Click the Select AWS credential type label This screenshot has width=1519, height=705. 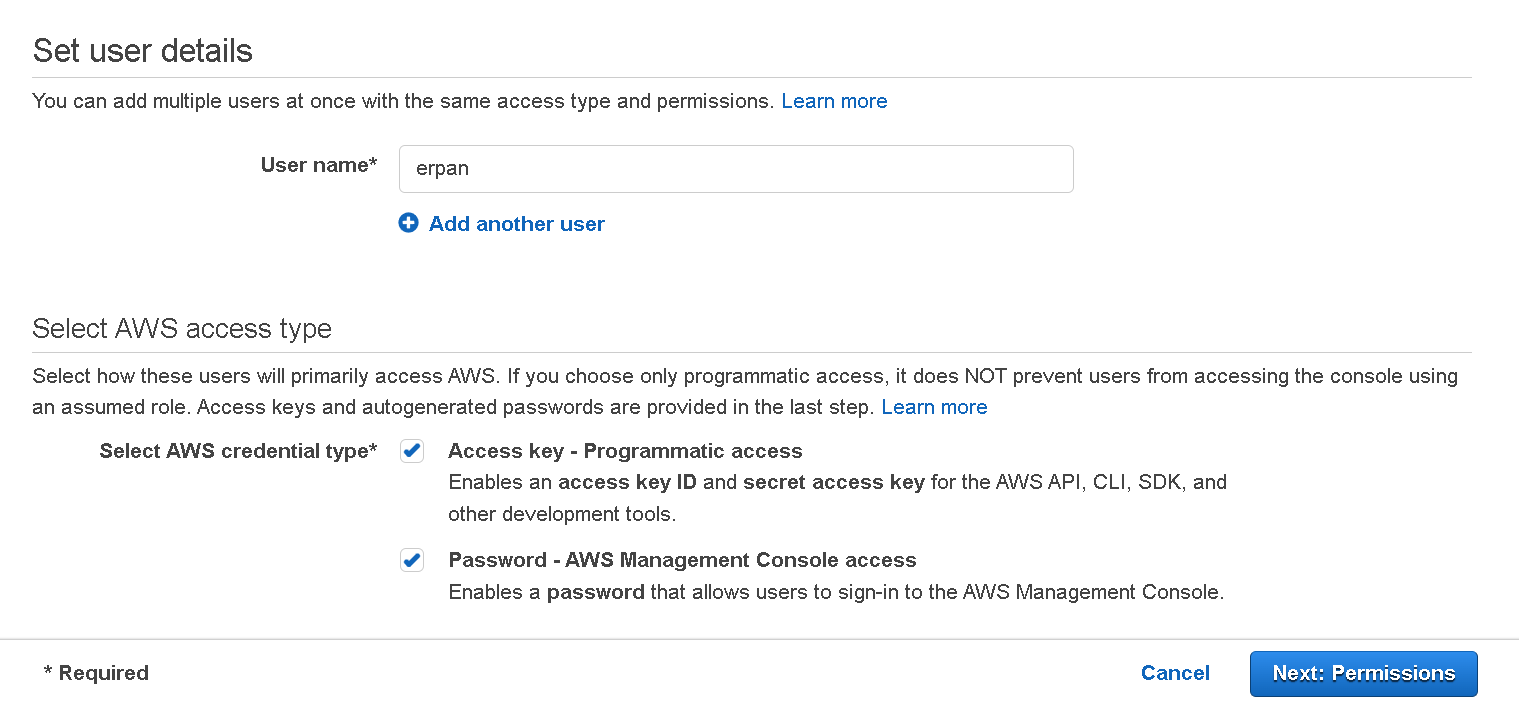(x=239, y=451)
